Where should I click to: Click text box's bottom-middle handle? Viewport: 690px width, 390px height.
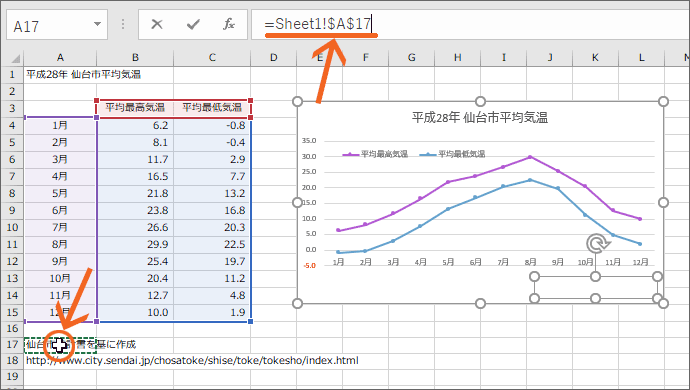[595, 298]
